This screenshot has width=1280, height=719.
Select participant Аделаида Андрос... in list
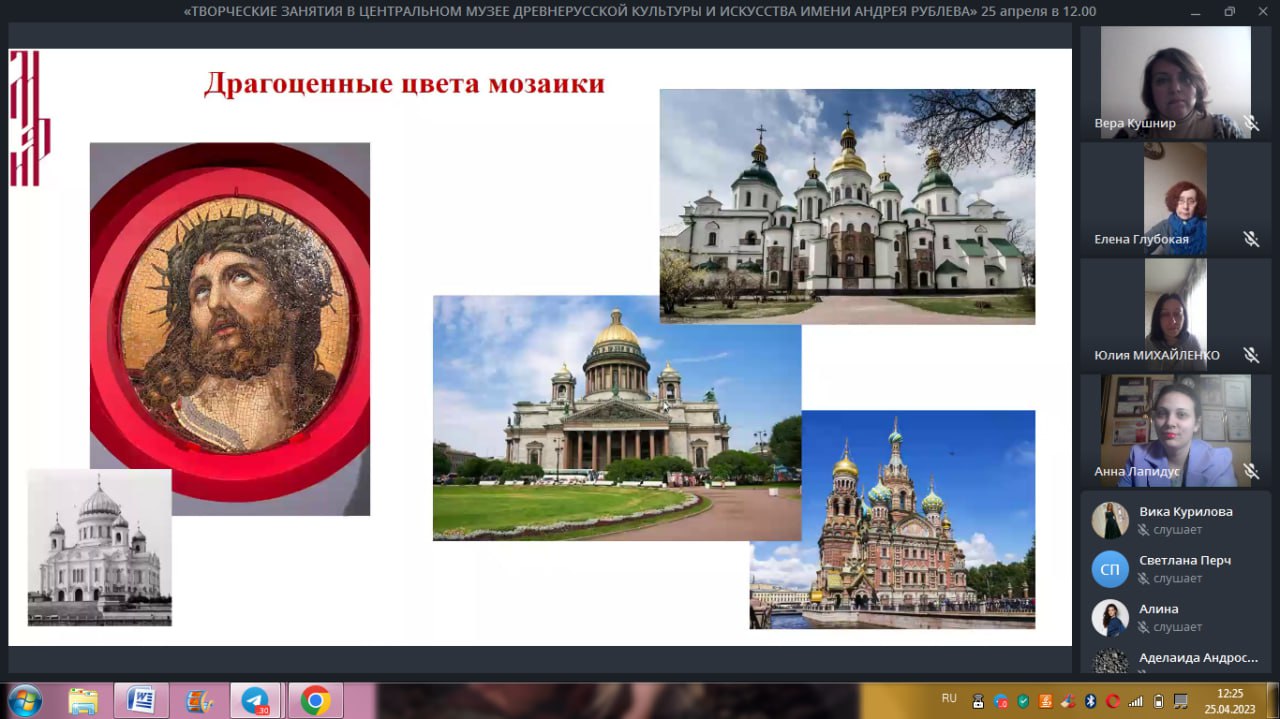(x=1176, y=659)
